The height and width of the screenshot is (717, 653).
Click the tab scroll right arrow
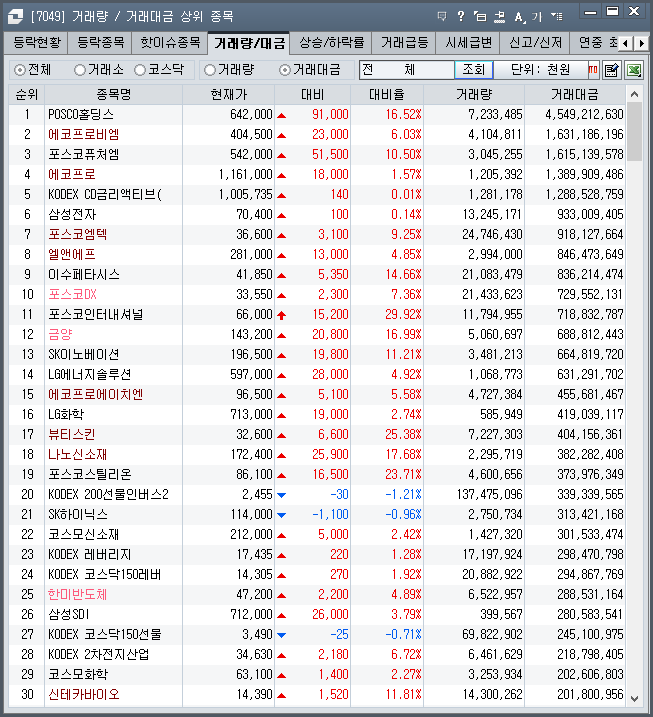[x=642, y=43]
